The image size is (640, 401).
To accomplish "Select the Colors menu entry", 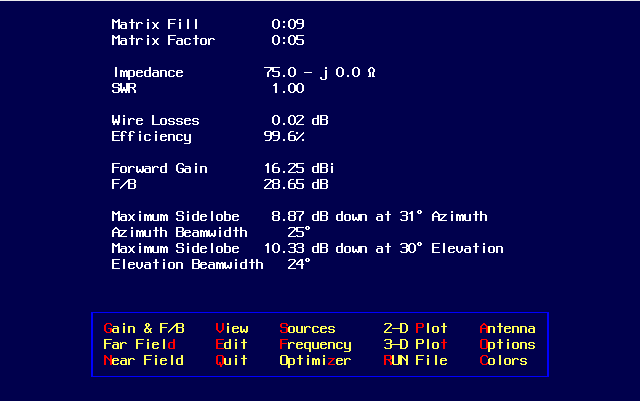I will 503,360.
